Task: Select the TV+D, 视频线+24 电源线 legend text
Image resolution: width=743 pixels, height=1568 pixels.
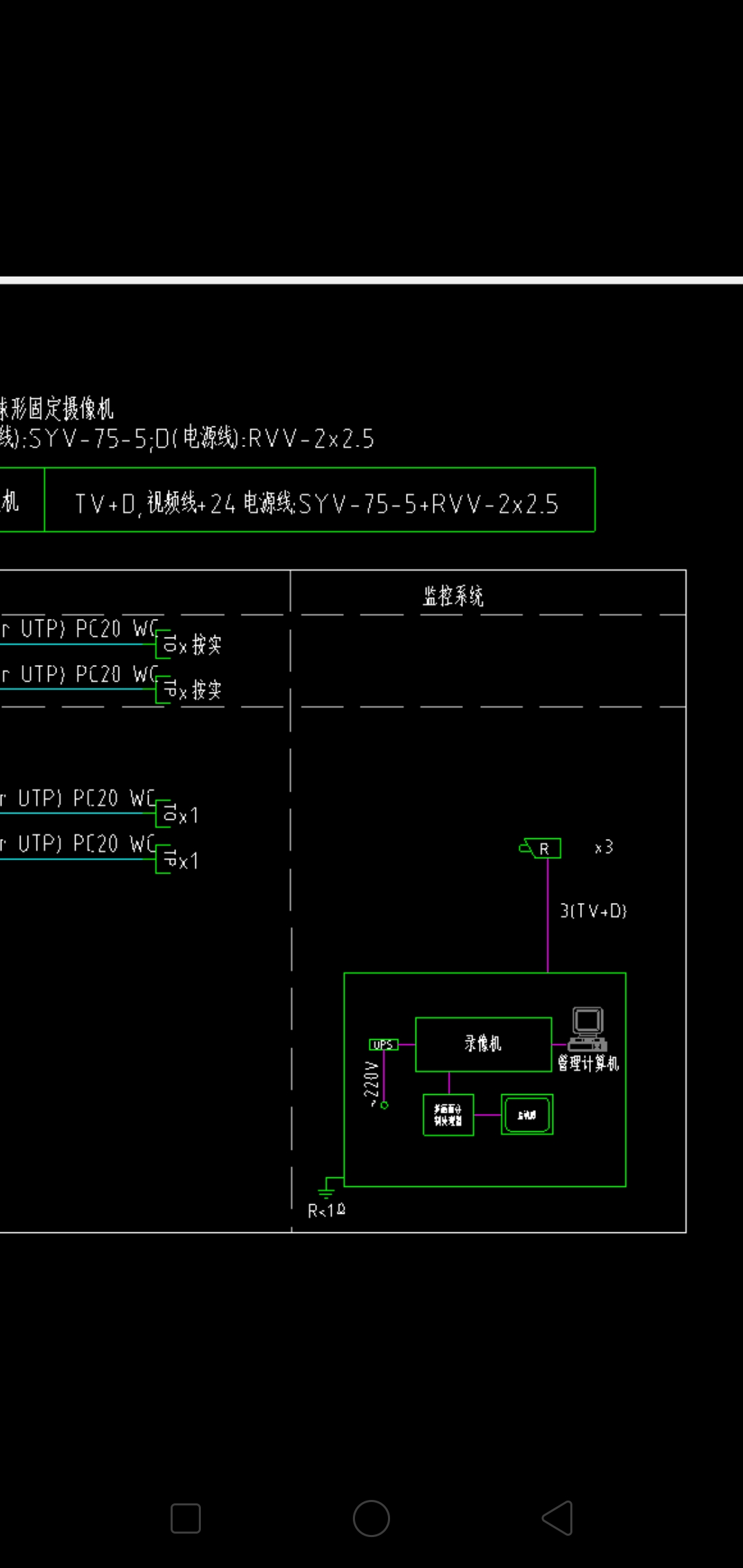Action: point(316,503)
